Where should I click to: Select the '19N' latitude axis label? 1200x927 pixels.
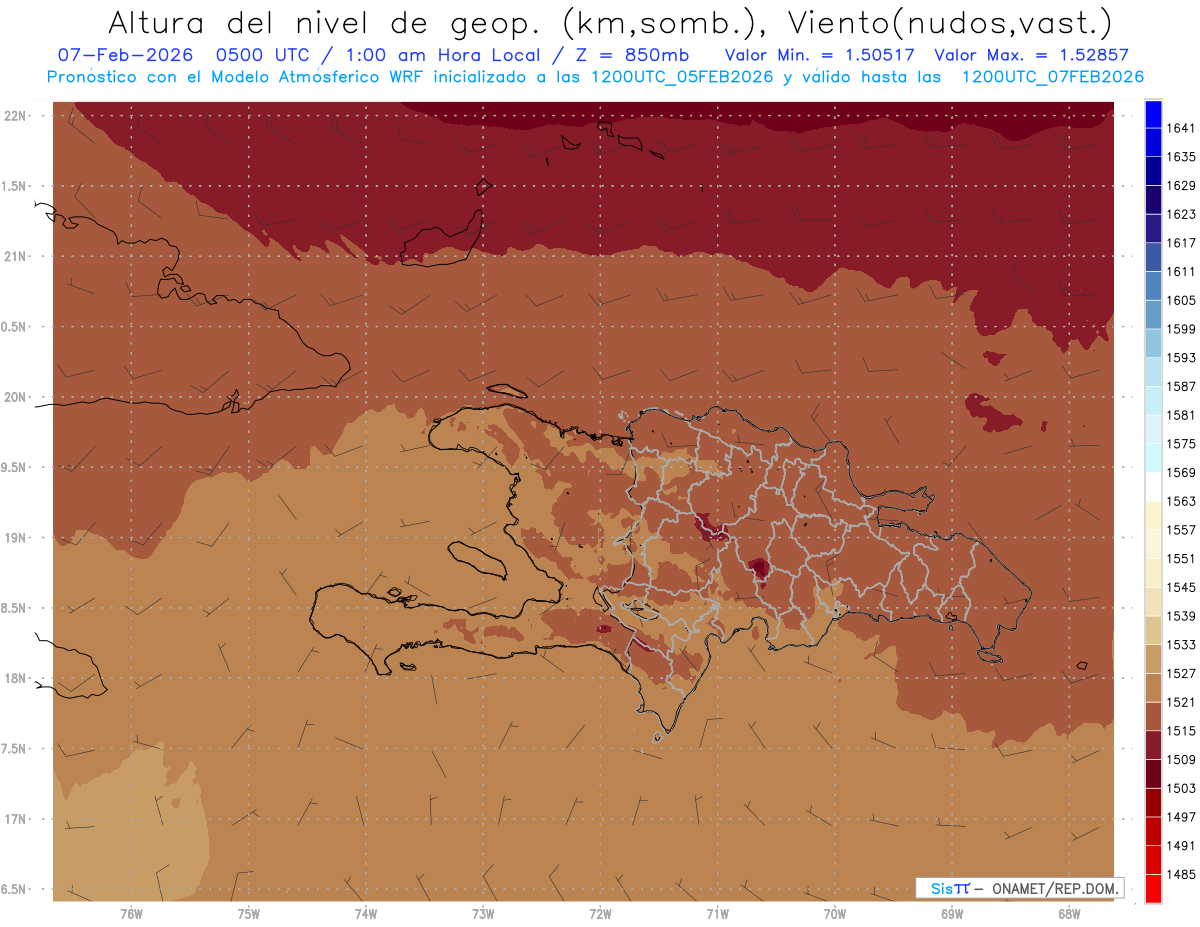click(16, 538)
